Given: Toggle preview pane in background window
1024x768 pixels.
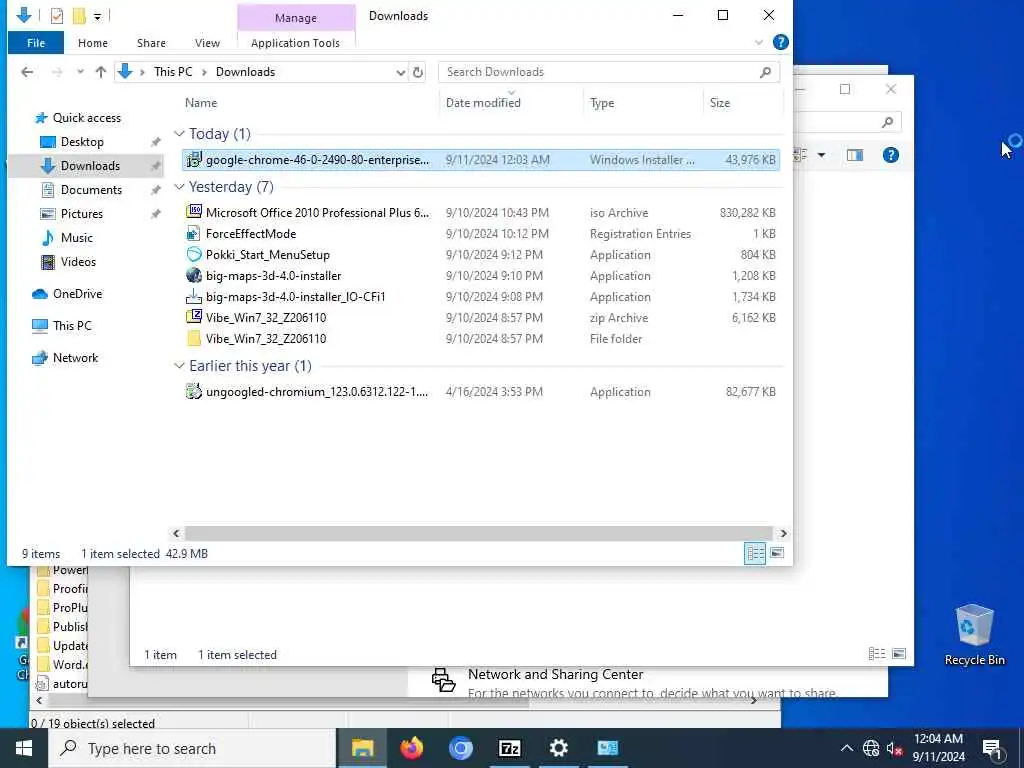Looking at the screenshot, I should pyautogui.click(x=854, y=155).
